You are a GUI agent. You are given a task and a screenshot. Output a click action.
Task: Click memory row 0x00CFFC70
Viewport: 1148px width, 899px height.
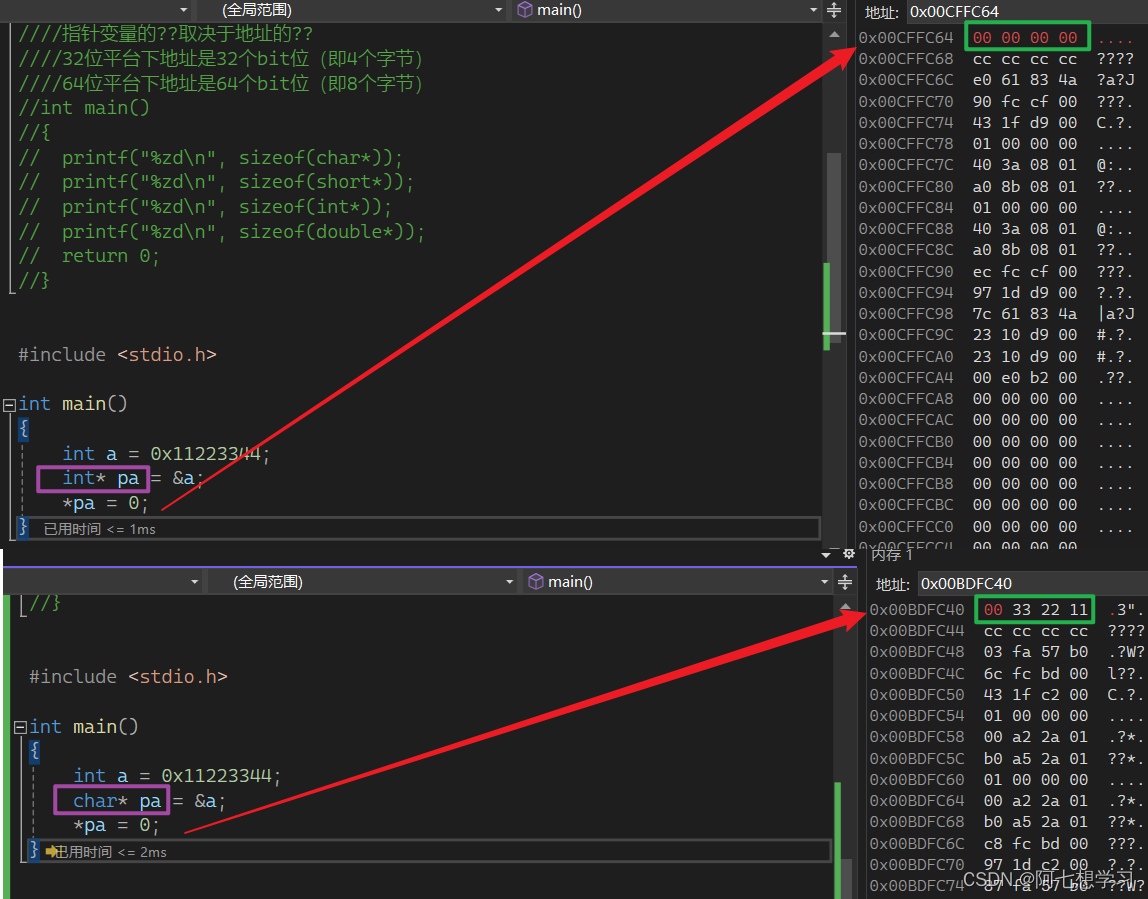coord(996,101)
